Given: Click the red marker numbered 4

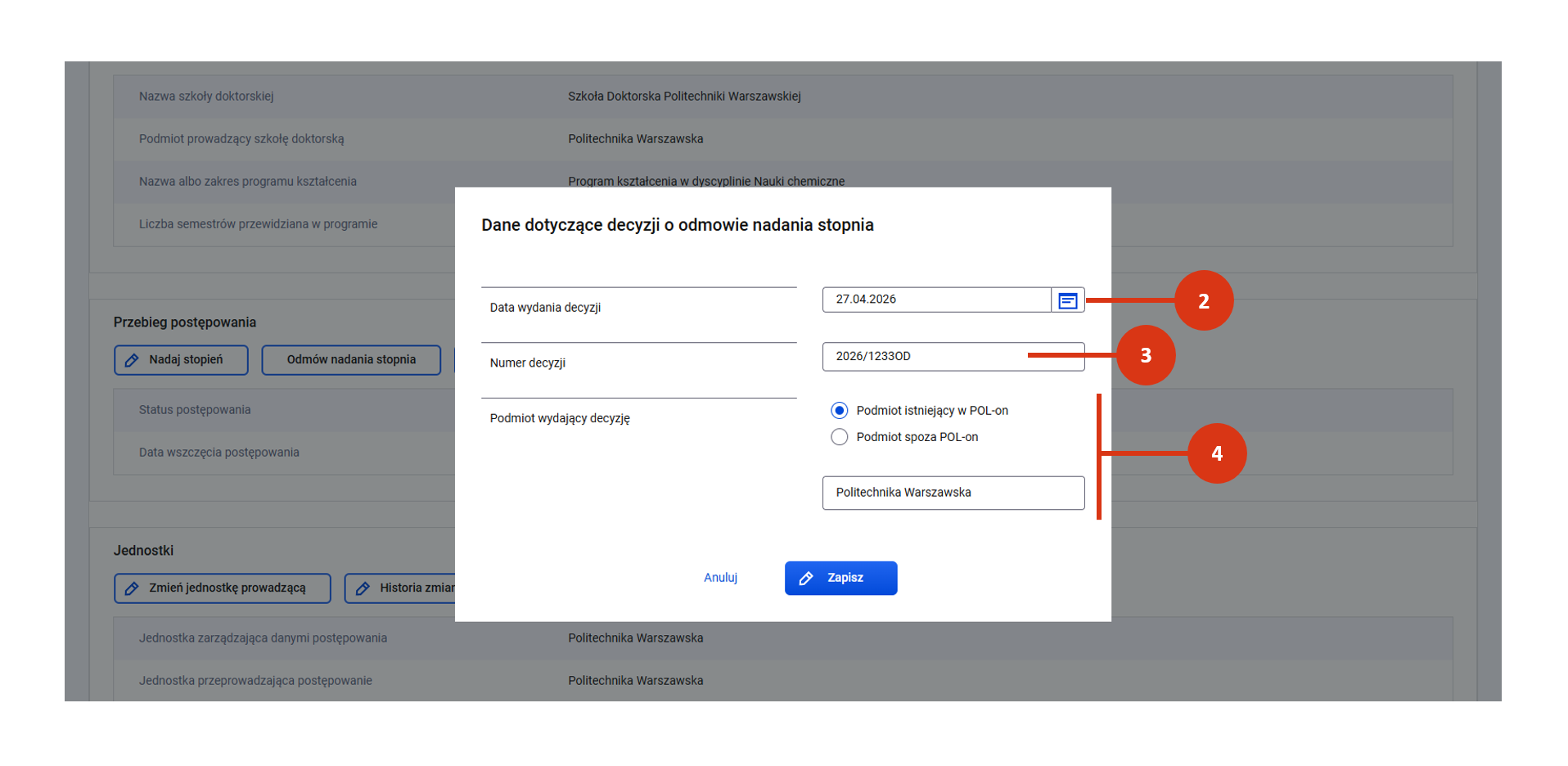Looking at the screenshot, I should coord(1216,453).
